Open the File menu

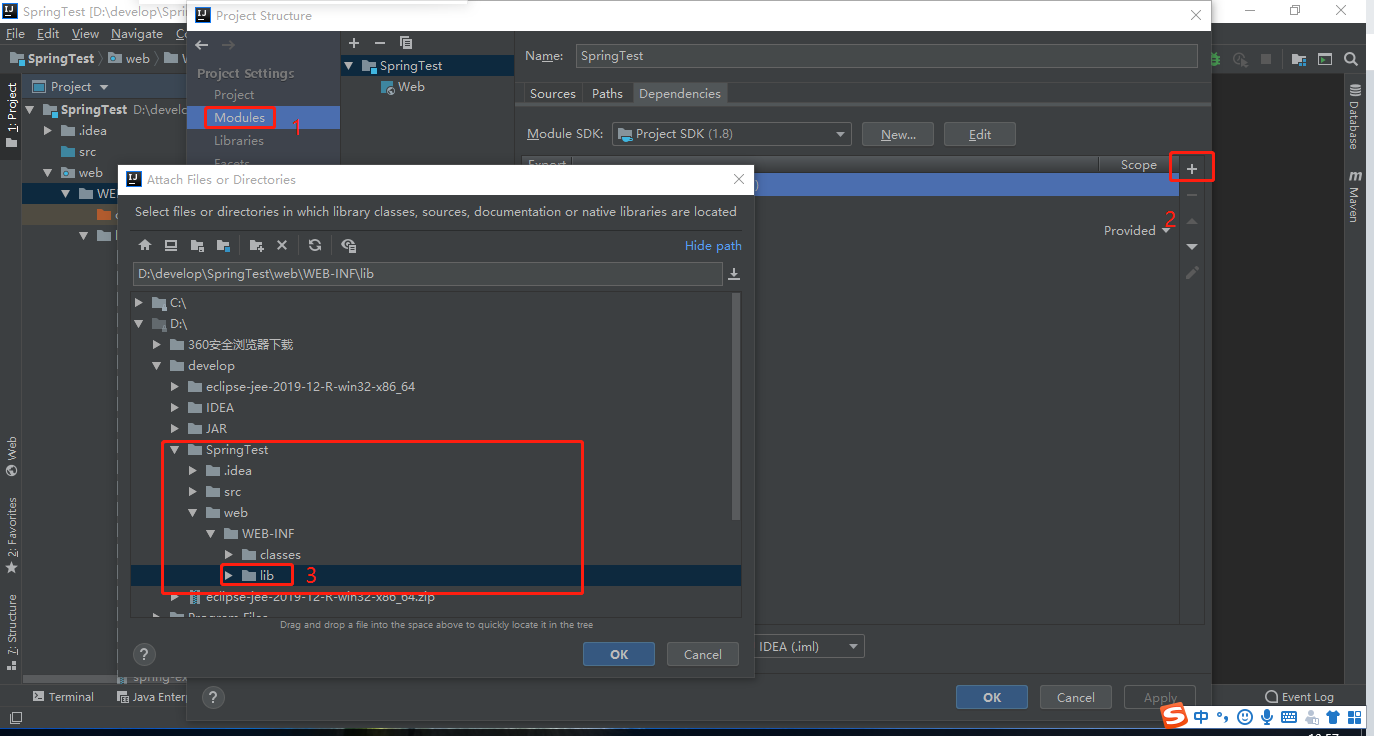click(15, 33)
